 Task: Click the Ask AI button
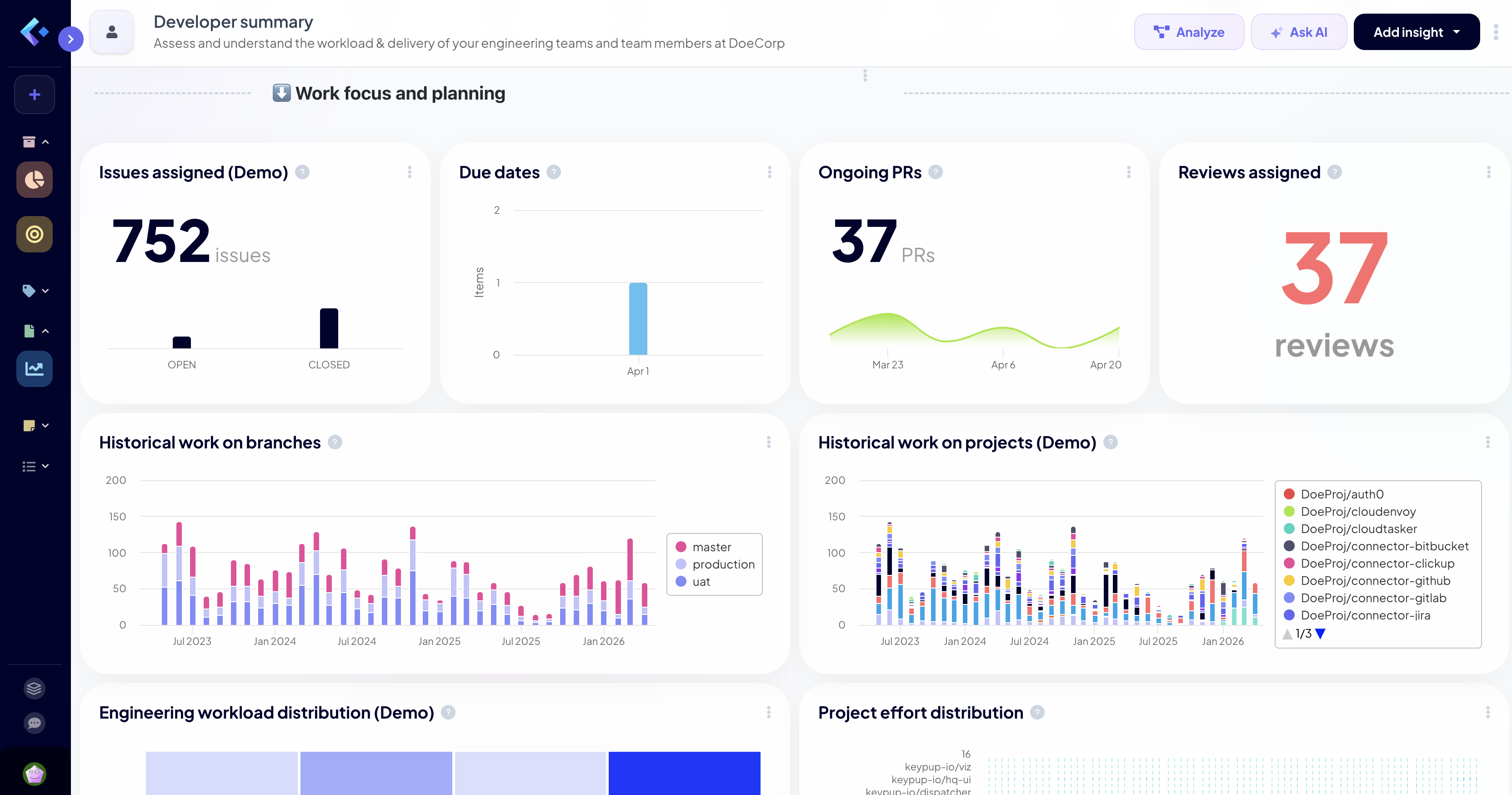[x=1298, y=32]
